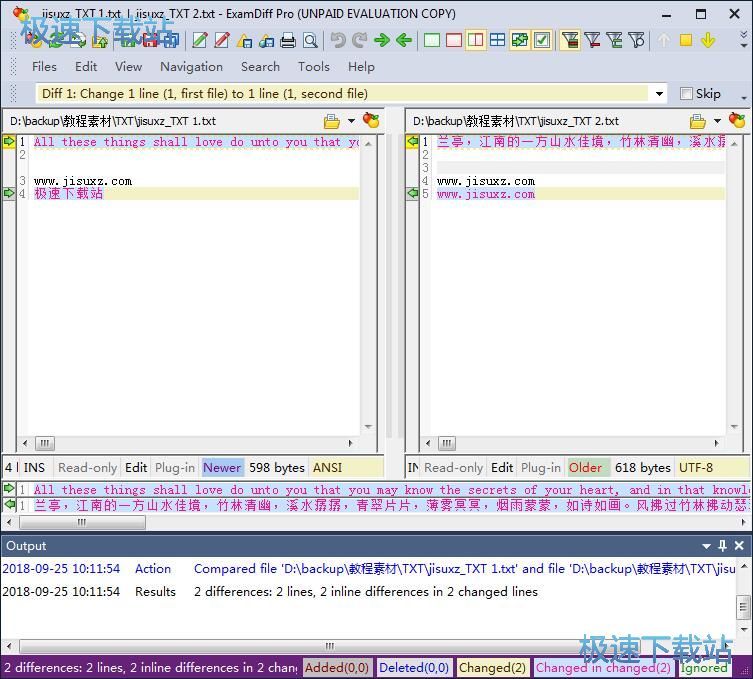Open the View menu
753x679 pixels.
(x=128, y=67)
